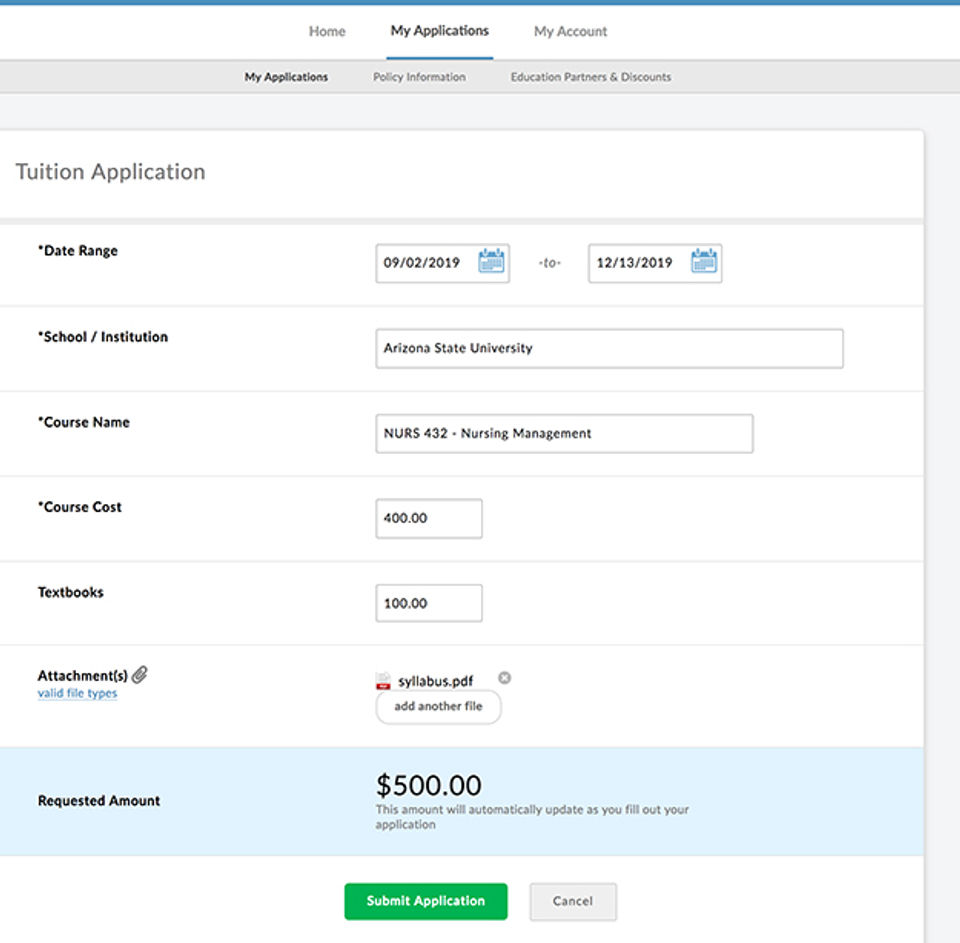Click the PDF file icon for syllabus.pdf

pyautogui.click(x=384, y=681)
